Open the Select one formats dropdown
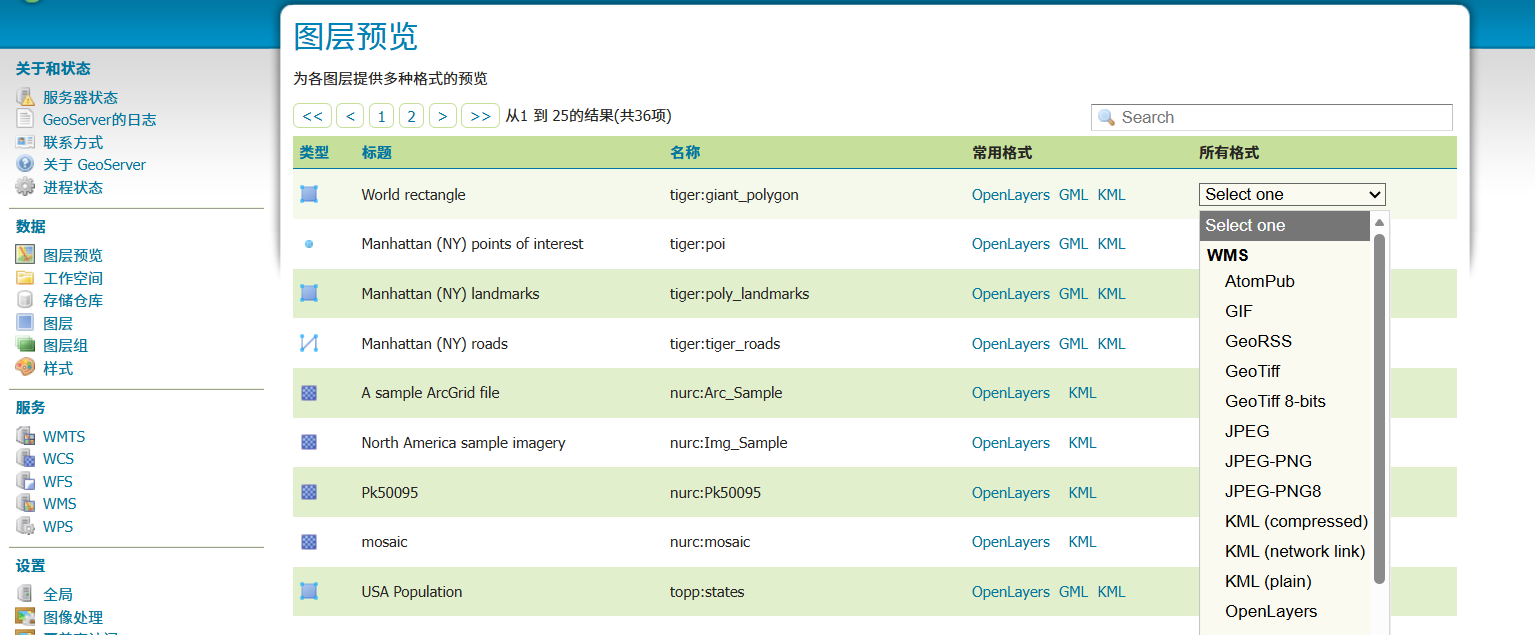 [x=1292, y=194]
